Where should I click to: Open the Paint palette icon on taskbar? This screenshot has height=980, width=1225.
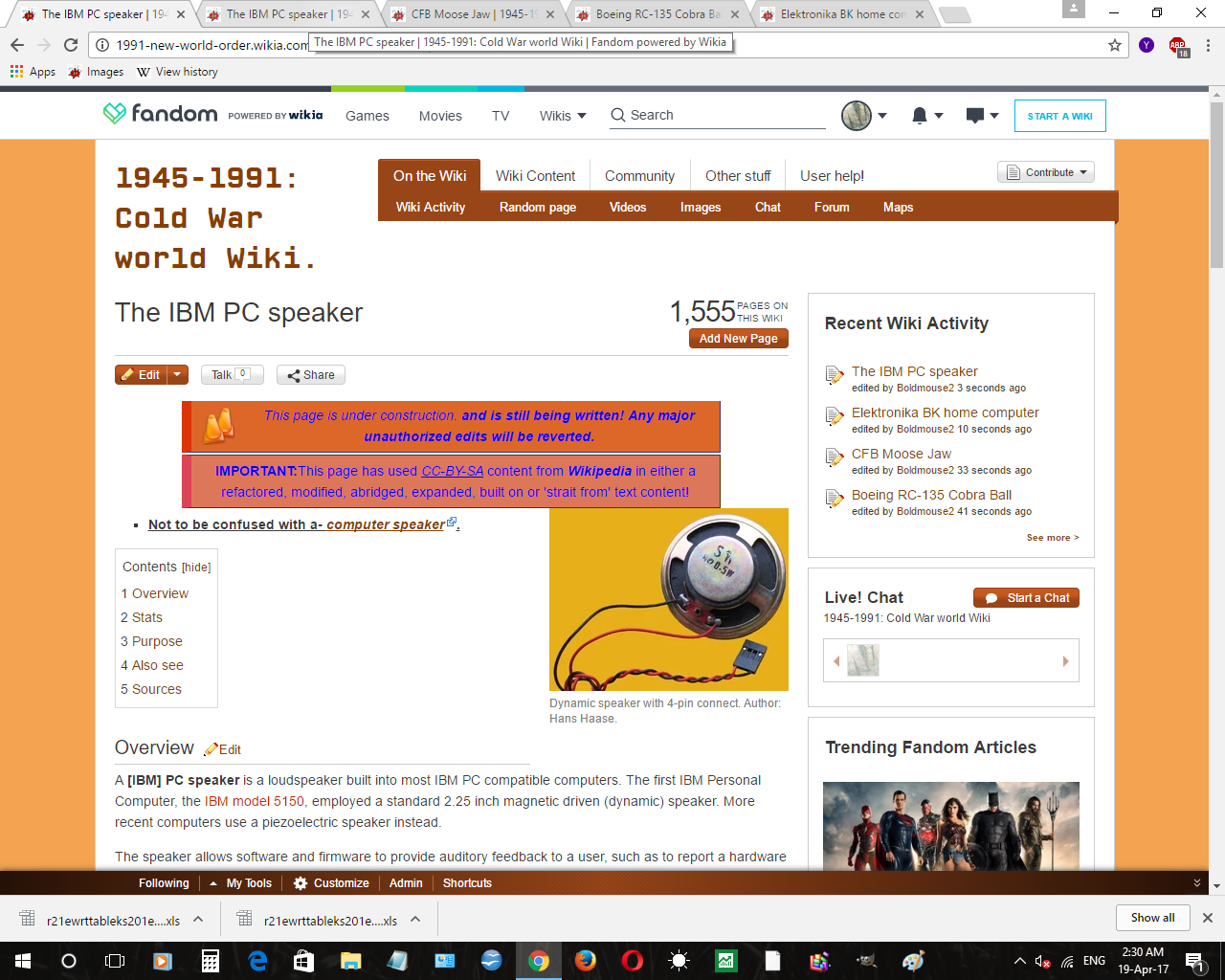tap(914, 961)
